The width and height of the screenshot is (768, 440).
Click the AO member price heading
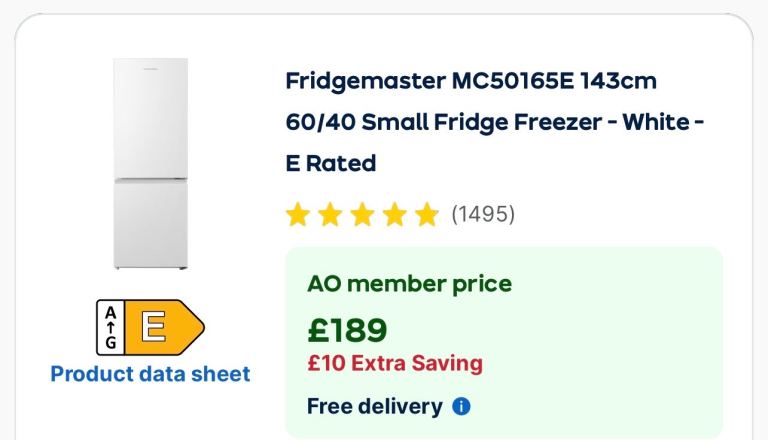pos(409,283)
